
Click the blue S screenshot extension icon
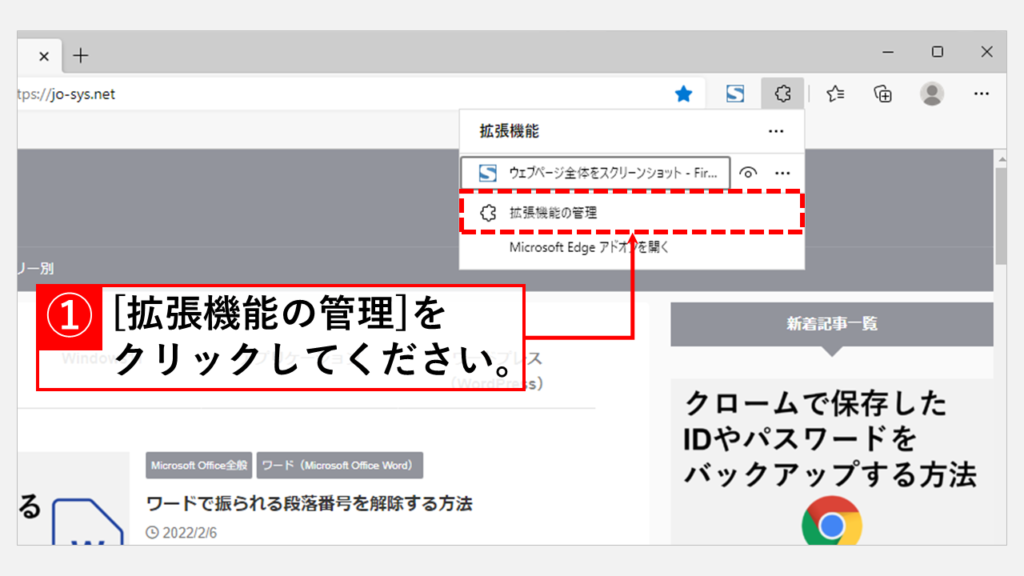735,94
